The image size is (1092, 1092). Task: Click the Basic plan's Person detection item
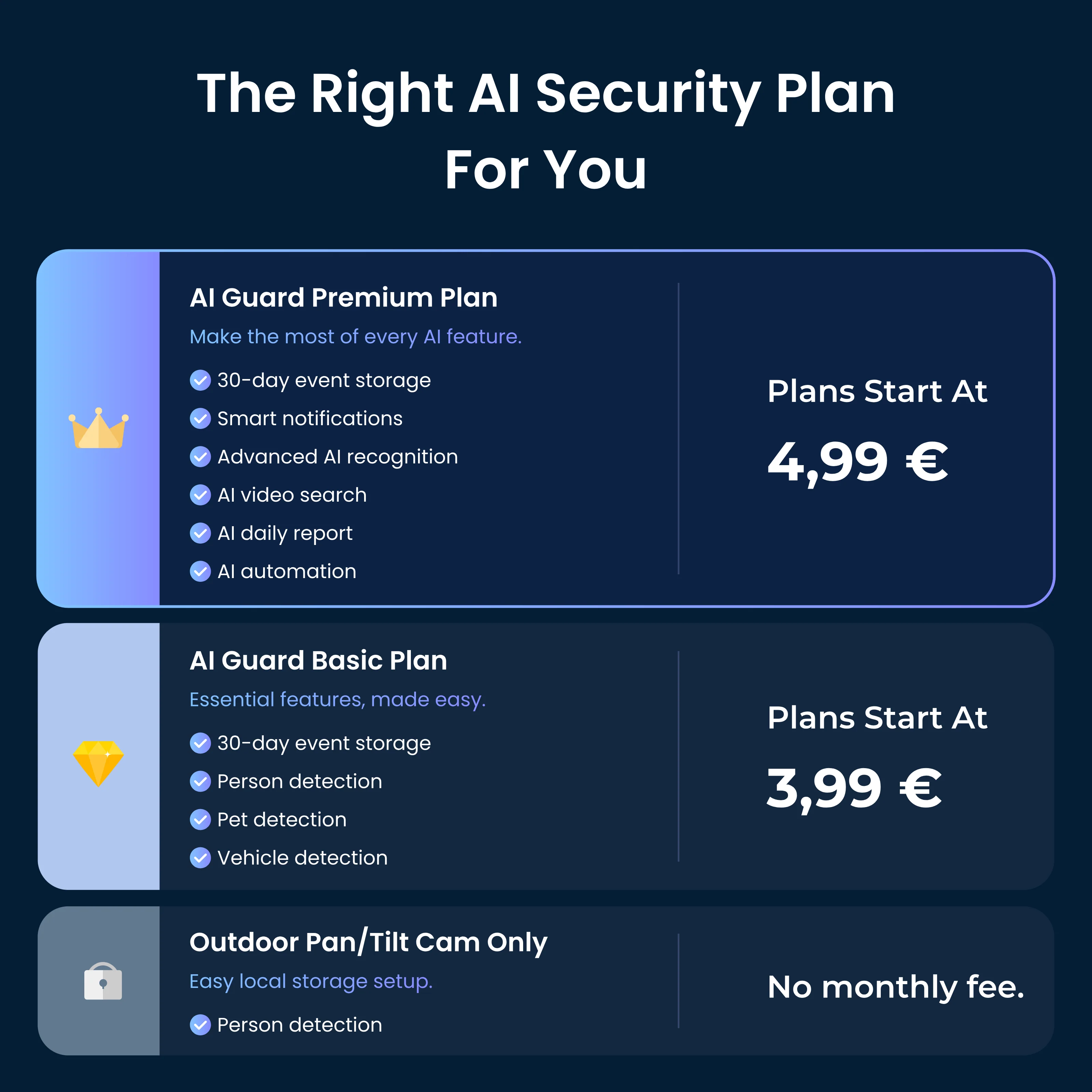[286, 782]
